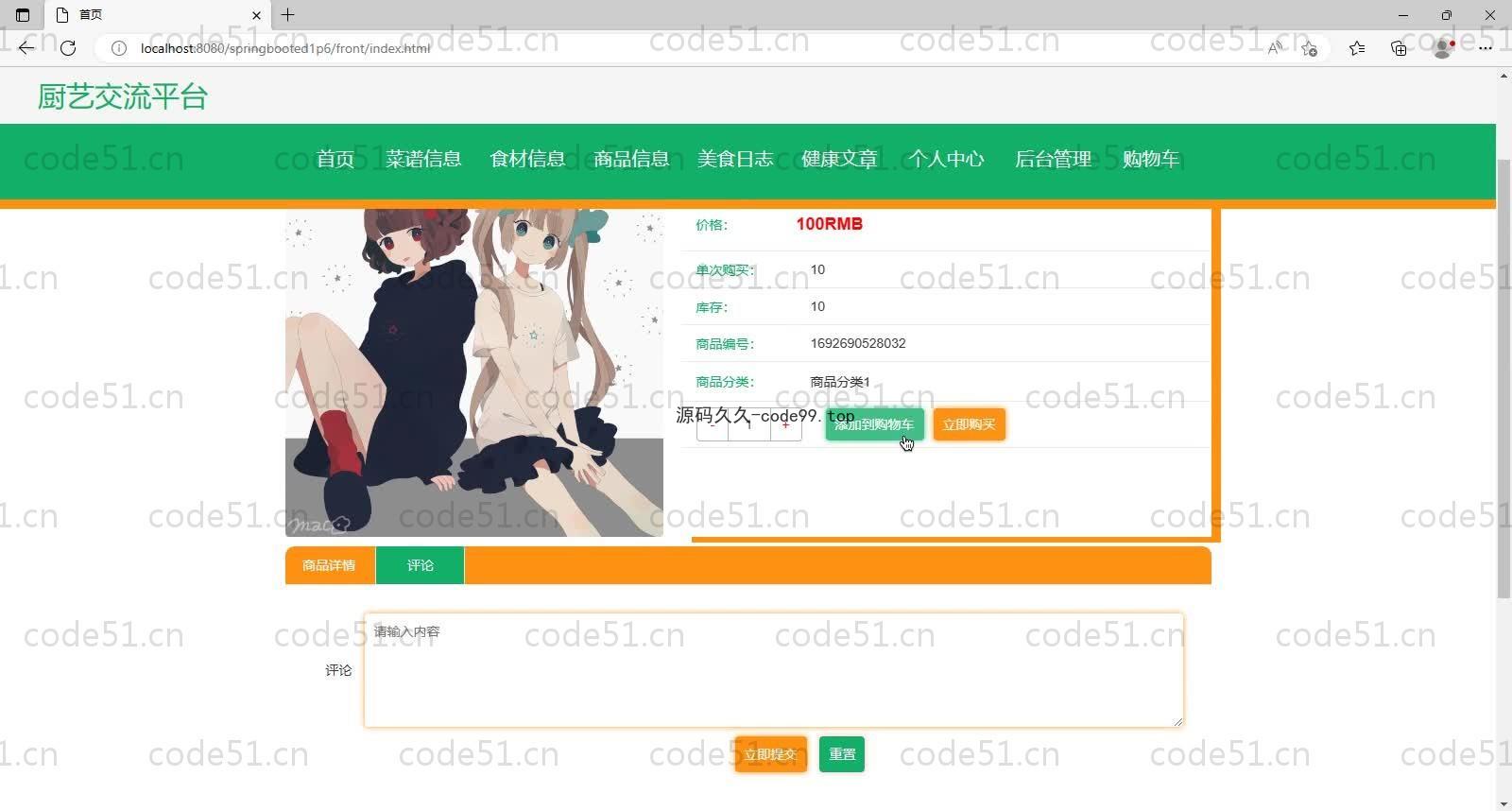This screenshot has height=811, width=1512.
Task: Click the address bar URL
Action: tap(285, 48)
